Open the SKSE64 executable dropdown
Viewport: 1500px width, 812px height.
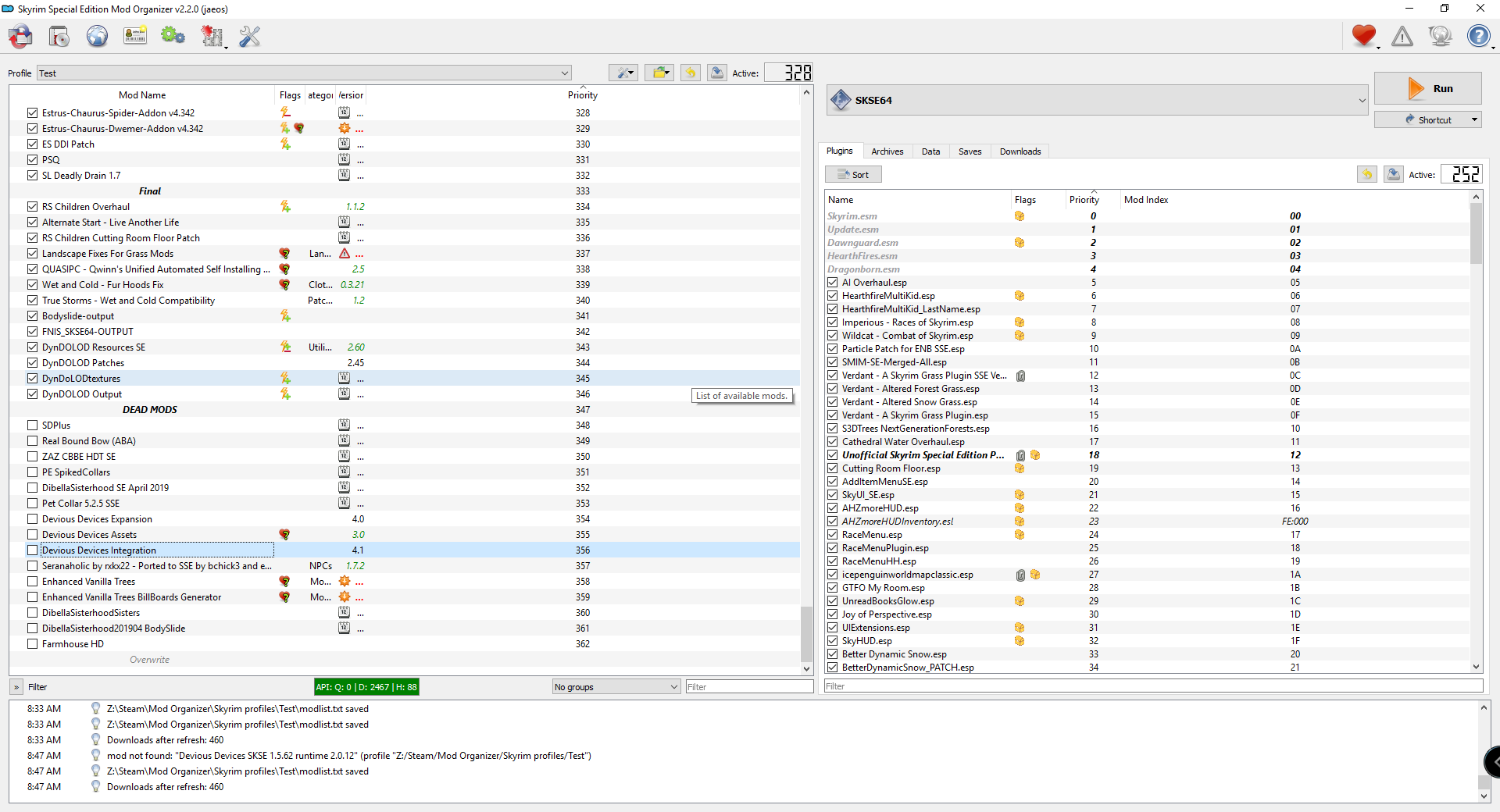[1098, 100]
